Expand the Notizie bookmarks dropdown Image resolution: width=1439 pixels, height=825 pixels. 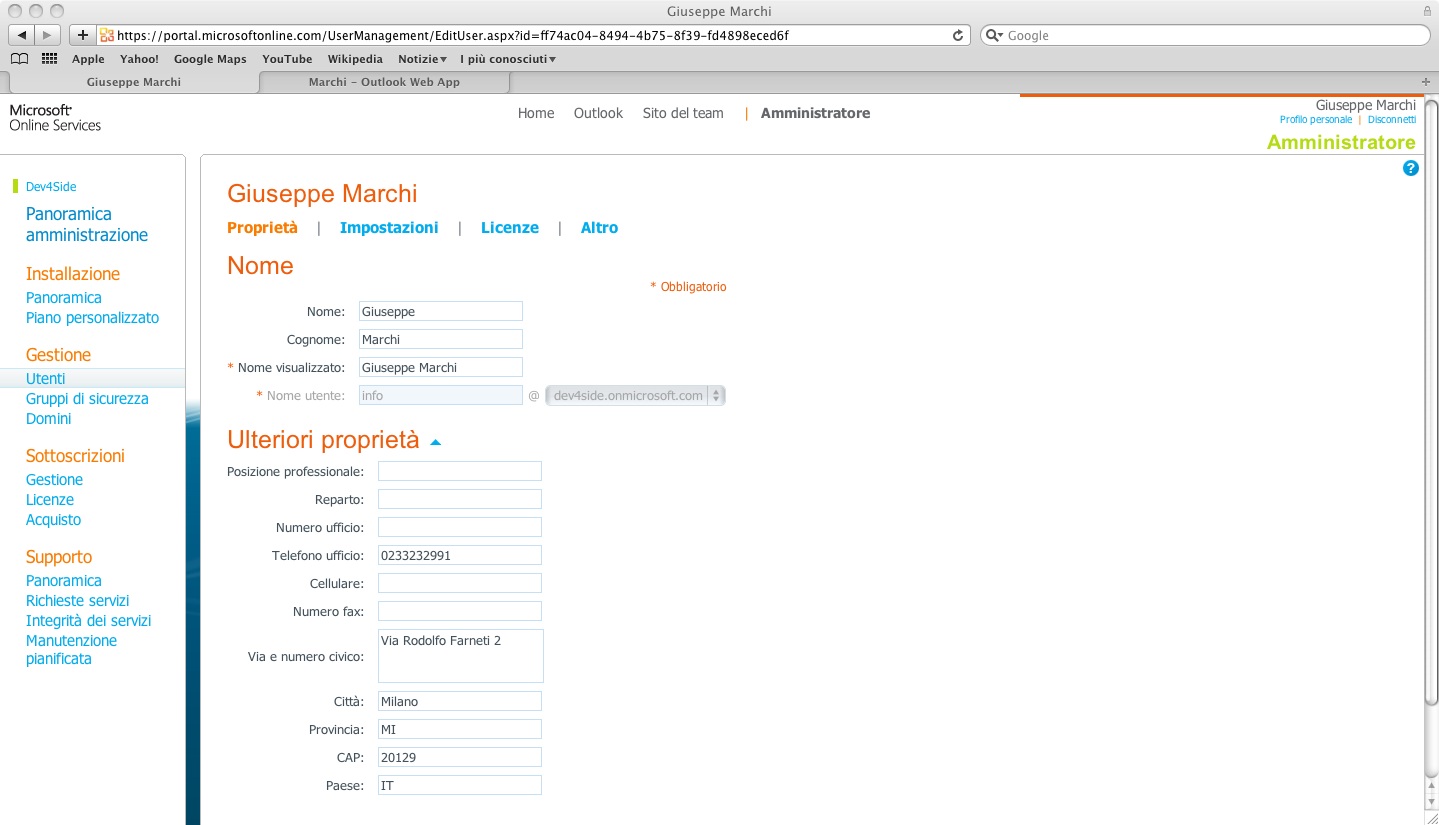(x=422, y=59)
